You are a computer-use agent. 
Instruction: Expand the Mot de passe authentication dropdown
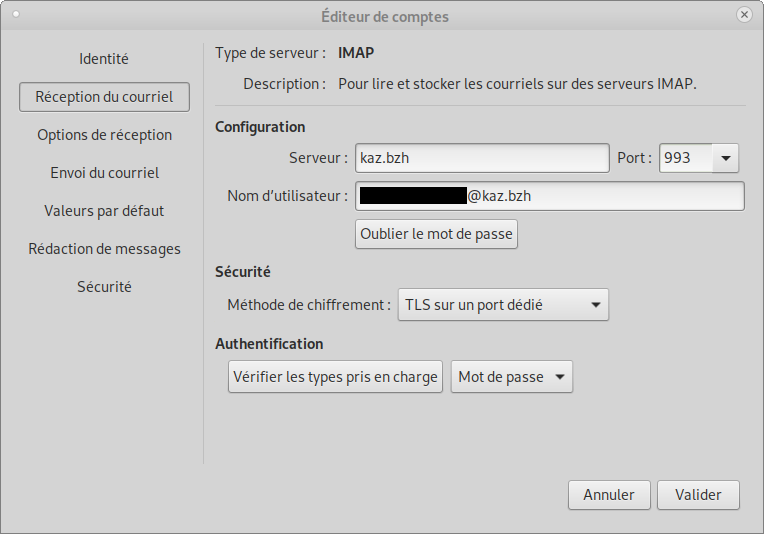tap(512, 377)
